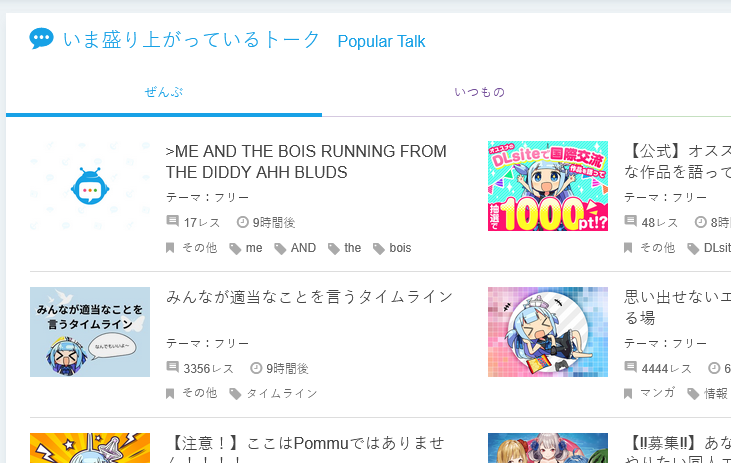The height and width of the screenshot is (463, 731).
Task: Click the tag icon beside 'bois'
Action: click(379, 248)
